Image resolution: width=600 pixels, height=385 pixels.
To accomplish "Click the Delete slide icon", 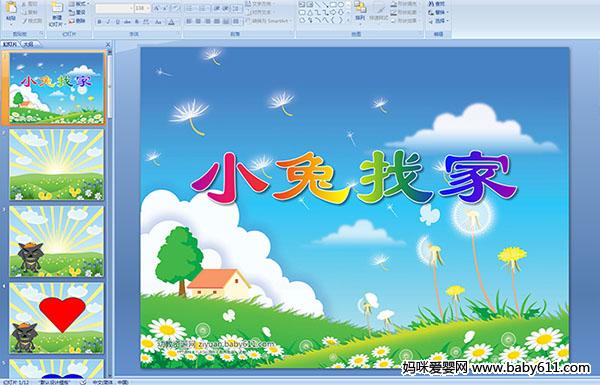I will pyautogui.click(x=78, y=21).
